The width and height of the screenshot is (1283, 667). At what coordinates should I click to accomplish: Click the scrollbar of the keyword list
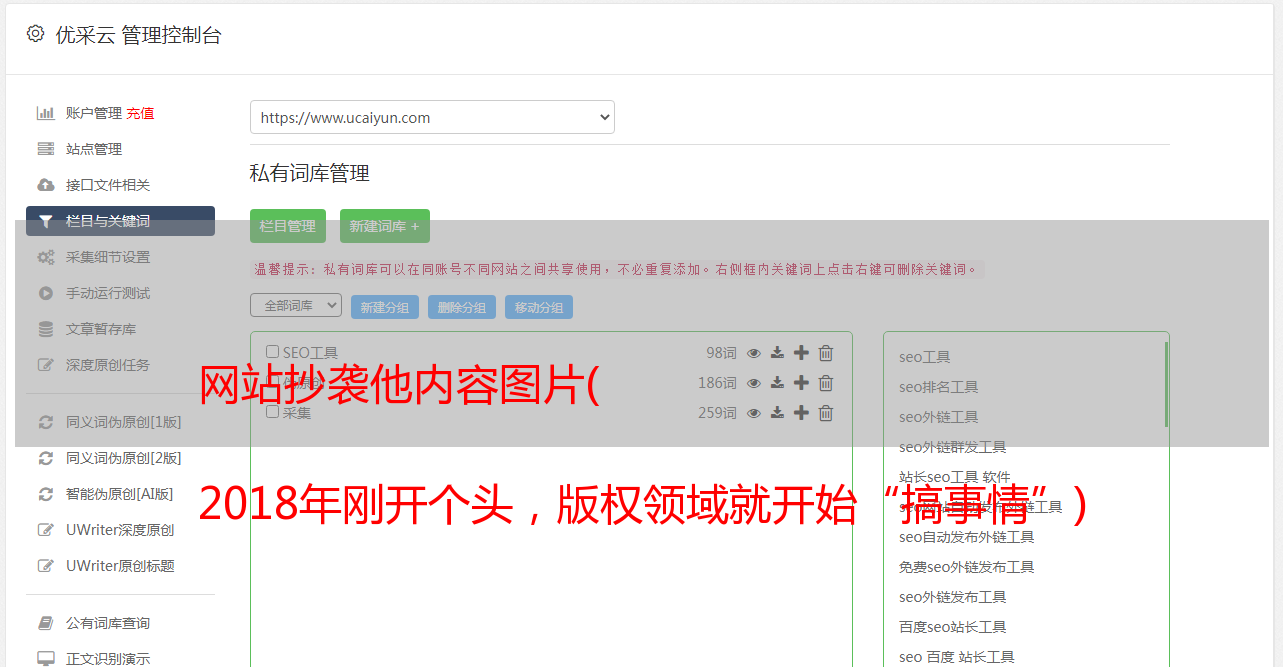pyautogui.click(x=1166, y=384)
